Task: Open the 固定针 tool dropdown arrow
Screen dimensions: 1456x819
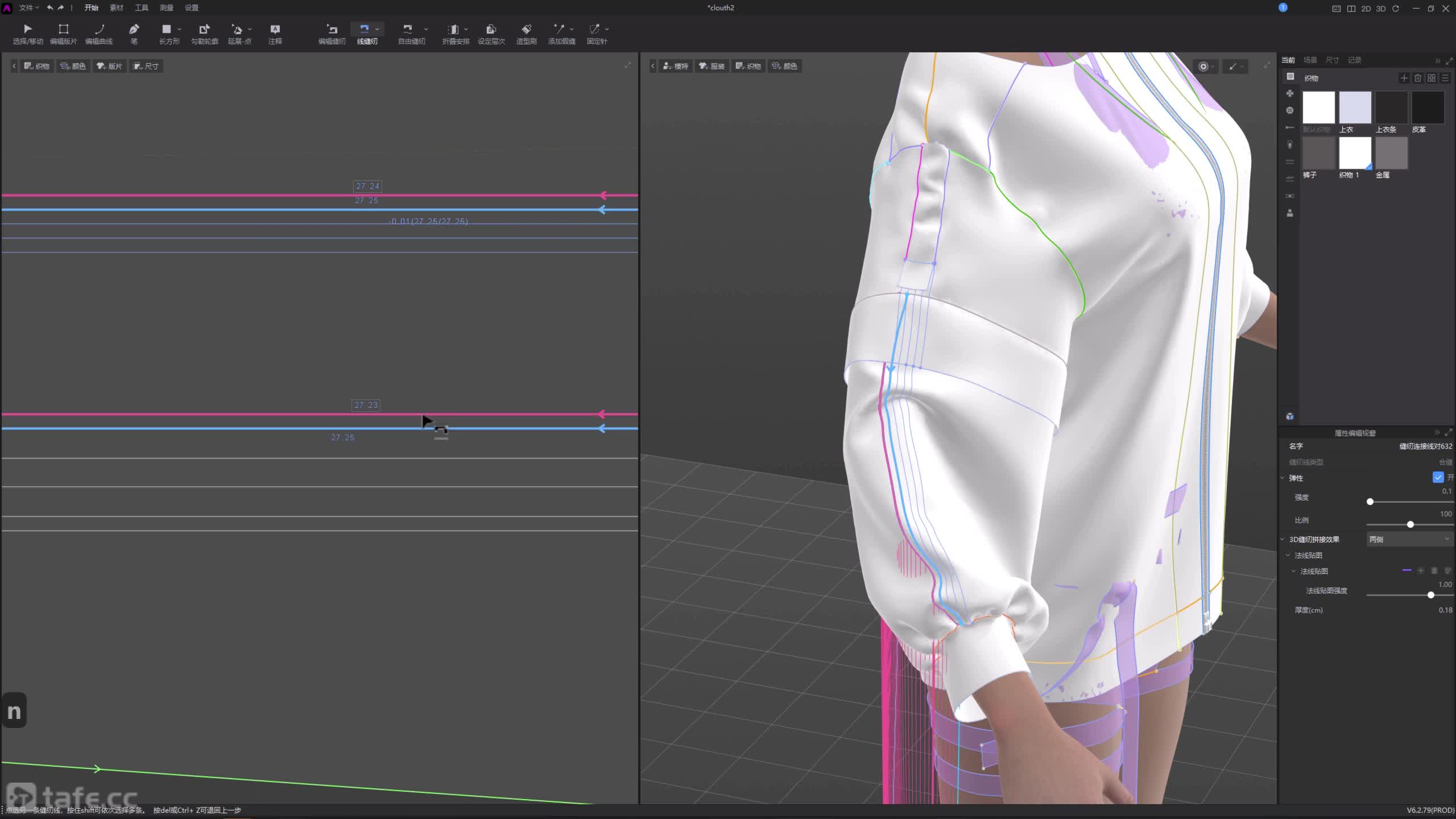Action: (x=607, y=29)
